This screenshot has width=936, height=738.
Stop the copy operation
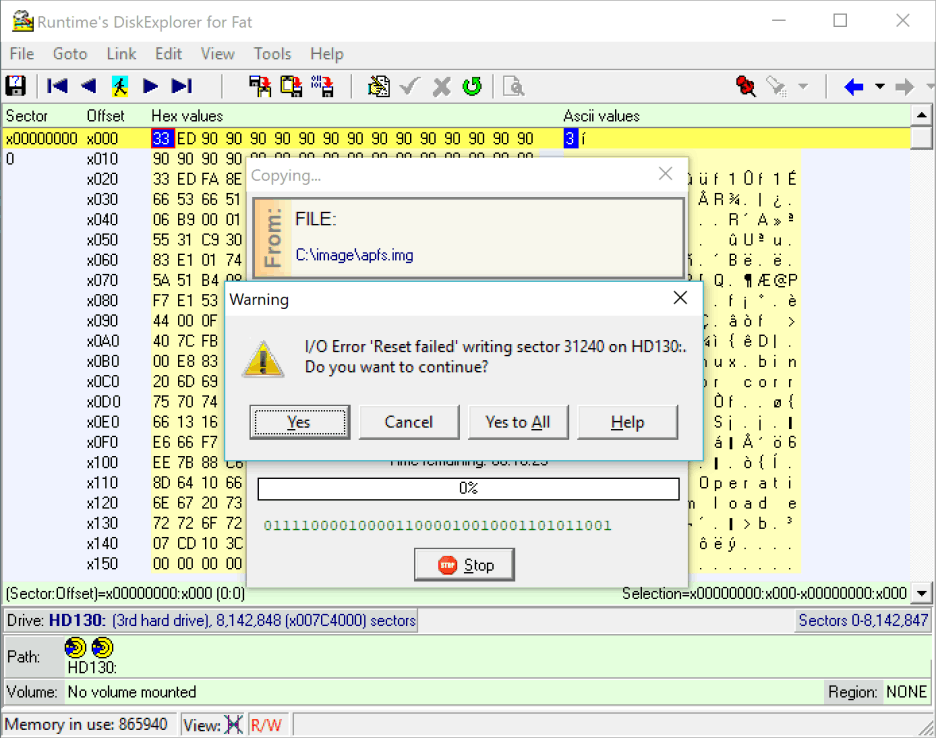465,565
